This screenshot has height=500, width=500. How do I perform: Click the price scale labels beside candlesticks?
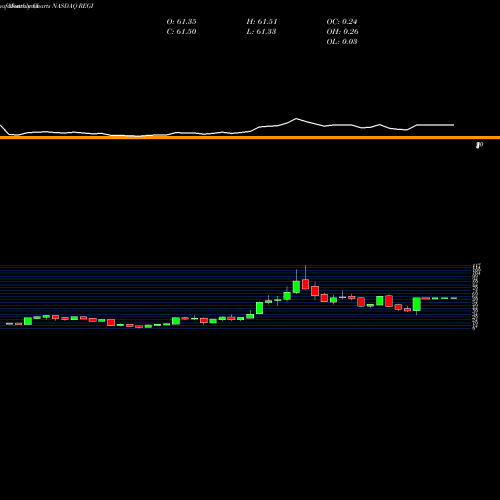coord(476,296)
